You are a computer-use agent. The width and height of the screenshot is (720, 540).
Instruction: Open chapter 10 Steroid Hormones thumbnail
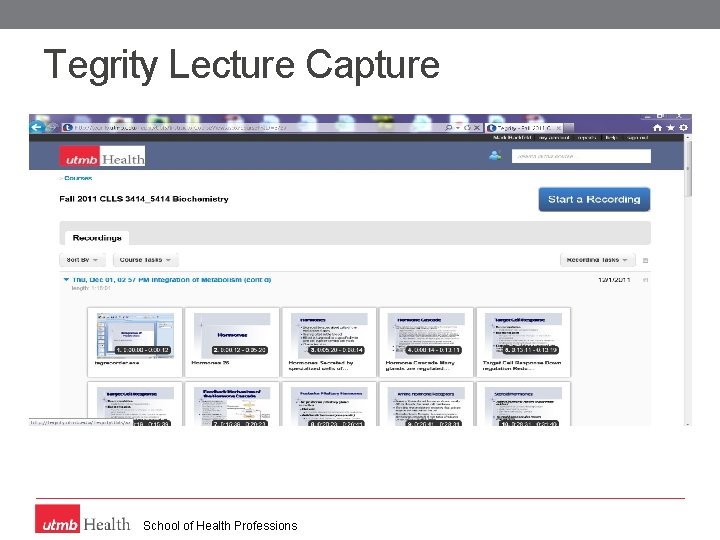tap(523, 404)
